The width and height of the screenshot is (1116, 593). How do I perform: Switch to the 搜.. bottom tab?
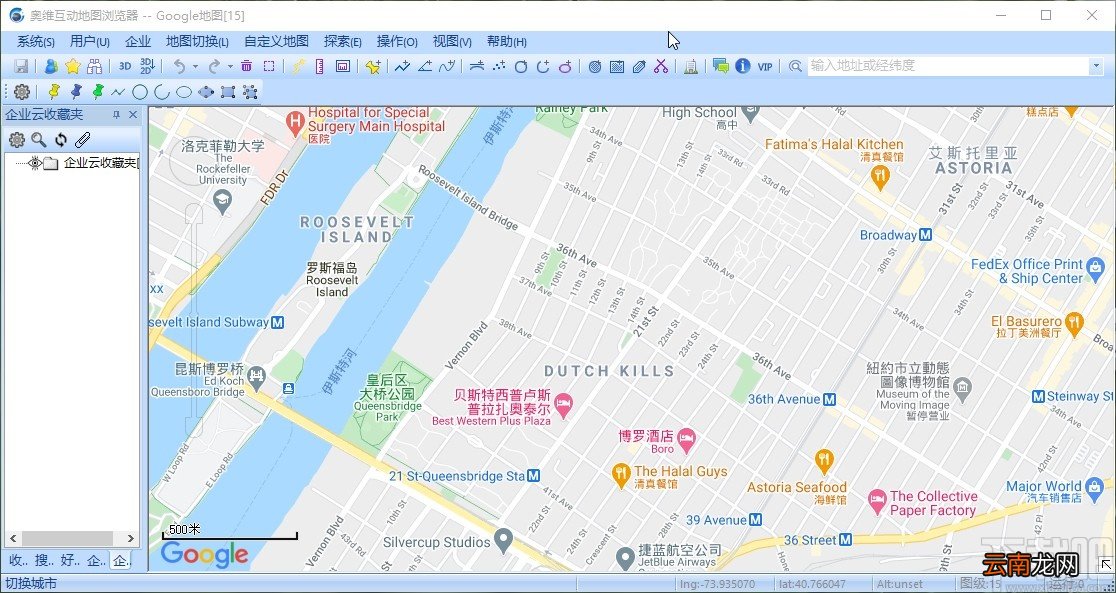tap(45, 561)
